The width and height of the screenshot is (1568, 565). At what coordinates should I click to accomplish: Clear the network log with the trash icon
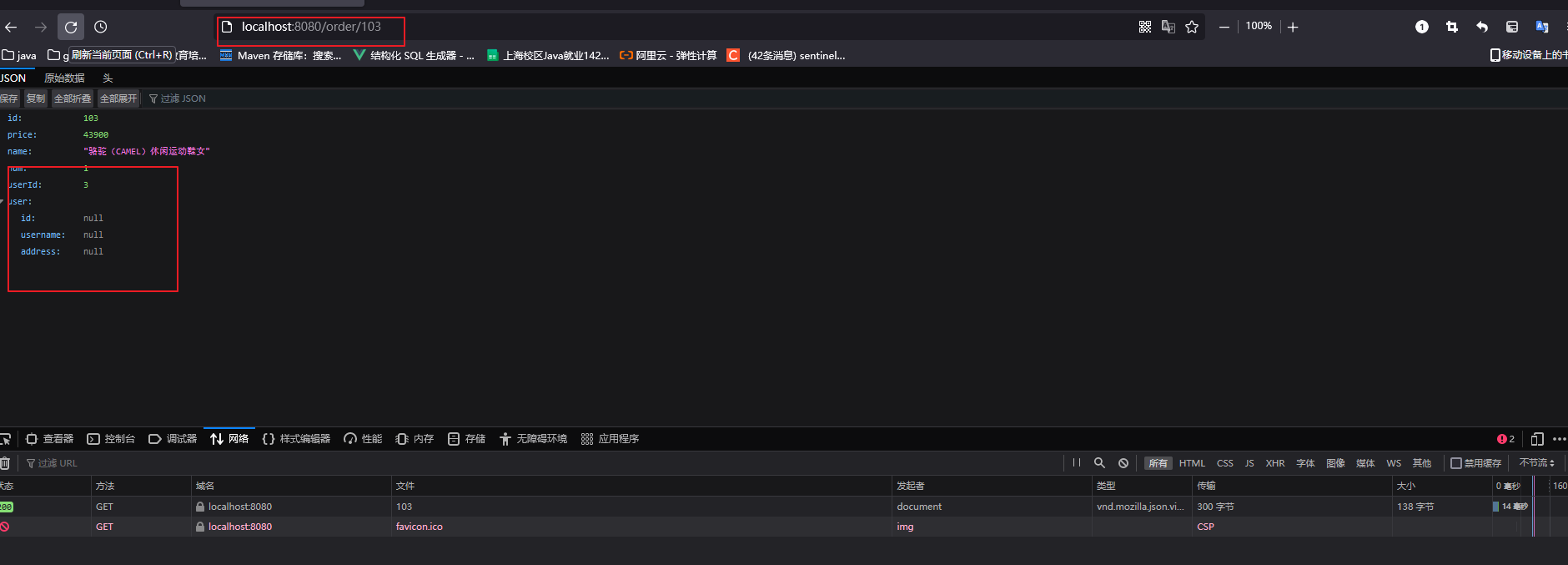5,463
